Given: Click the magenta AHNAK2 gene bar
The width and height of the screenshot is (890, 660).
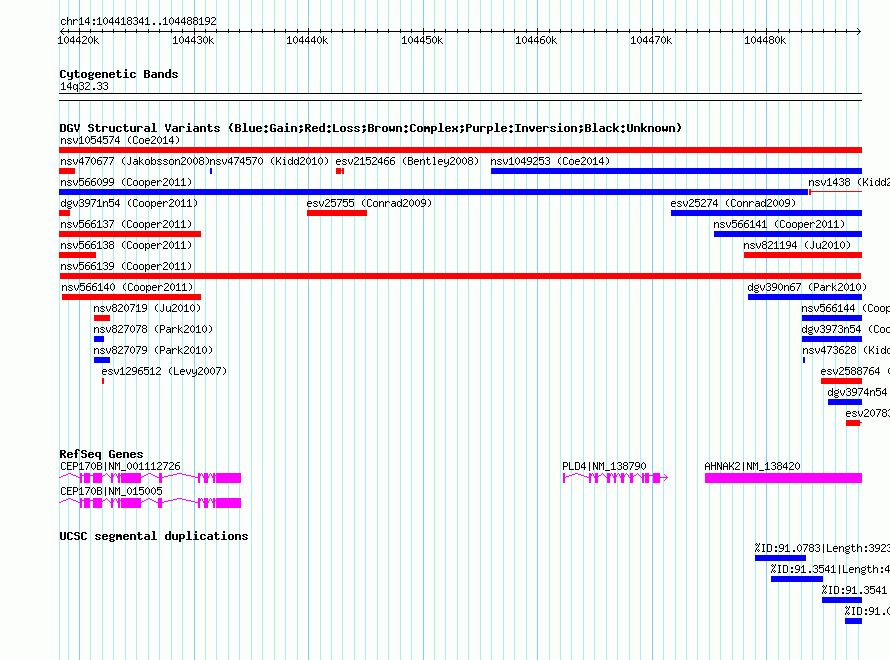Looking at the screenshot, I should tap(783, 478).
